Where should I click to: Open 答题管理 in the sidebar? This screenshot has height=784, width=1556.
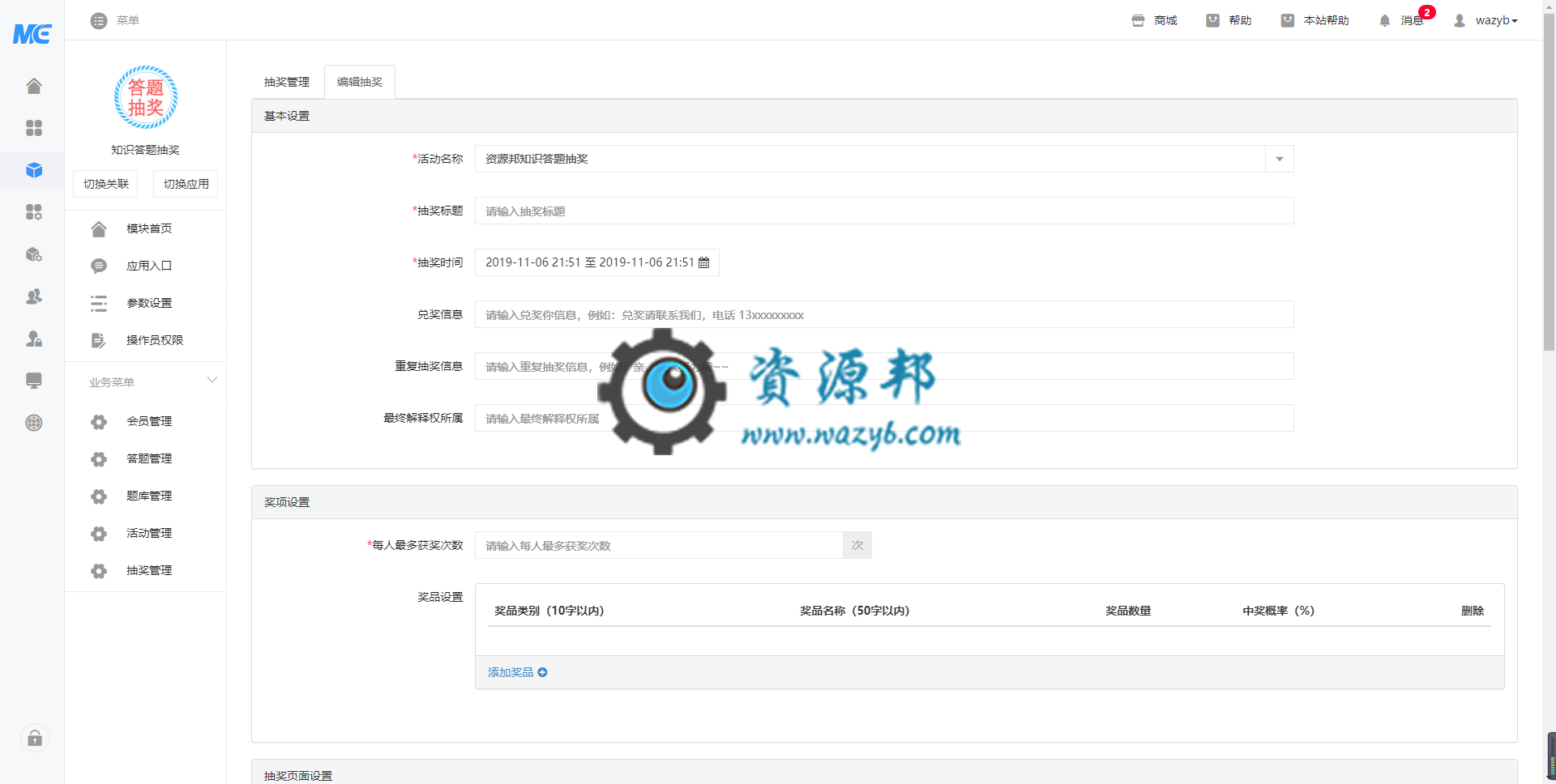[x=149, y=458]
